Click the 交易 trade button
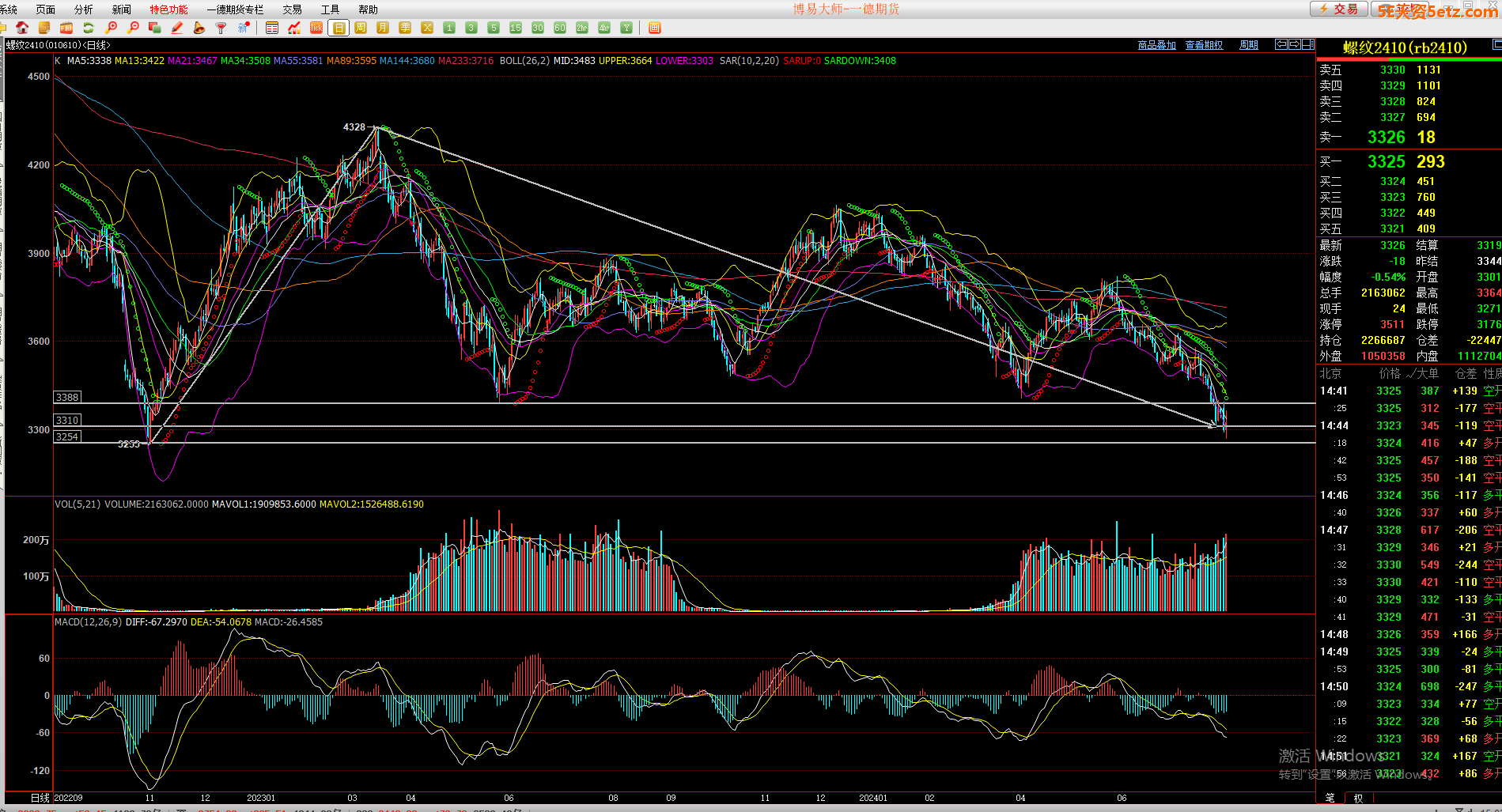This screenshot has width=1502, height=812. point(1338,9)
